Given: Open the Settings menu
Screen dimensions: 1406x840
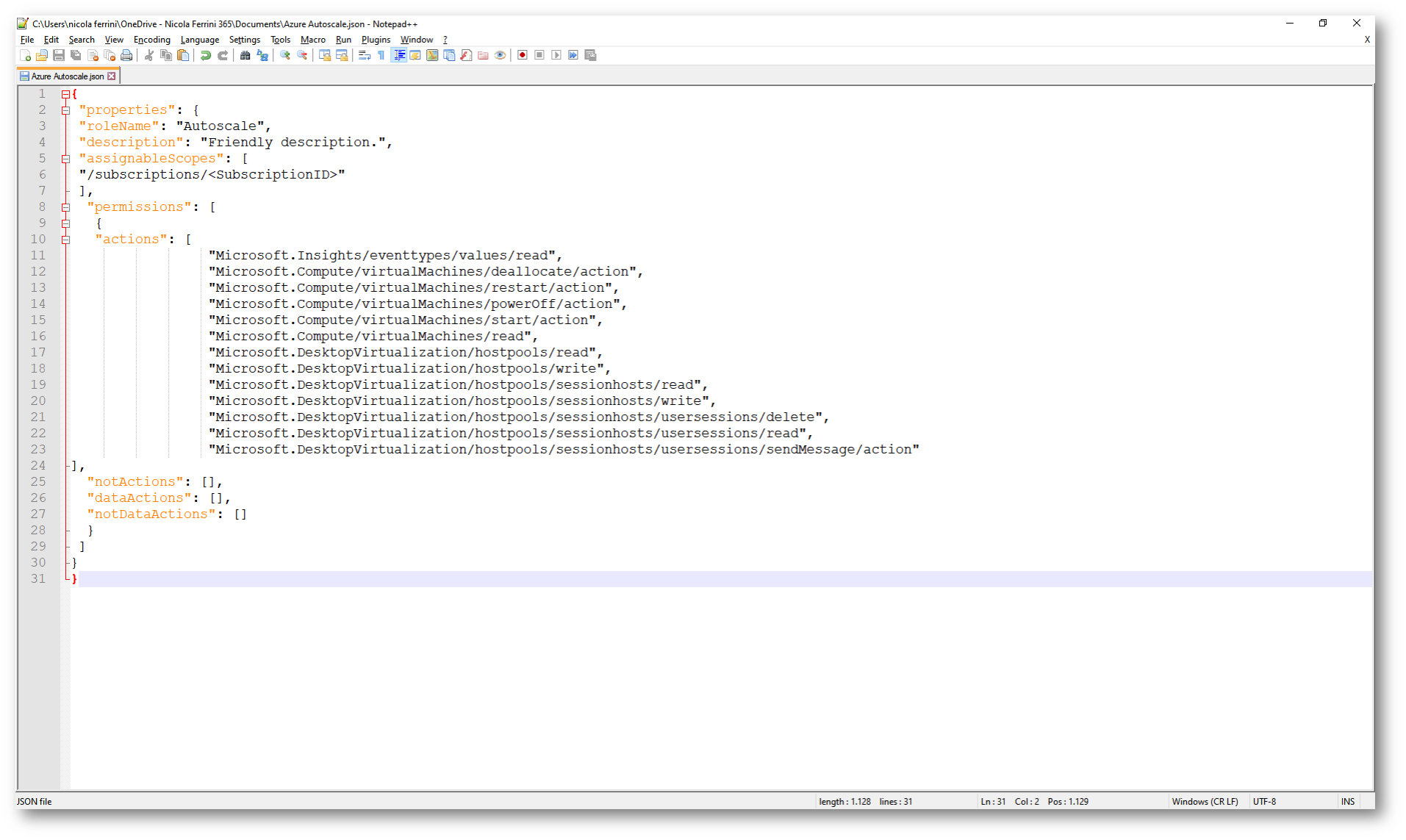Looking at the screenshot, I should point(245,40).
